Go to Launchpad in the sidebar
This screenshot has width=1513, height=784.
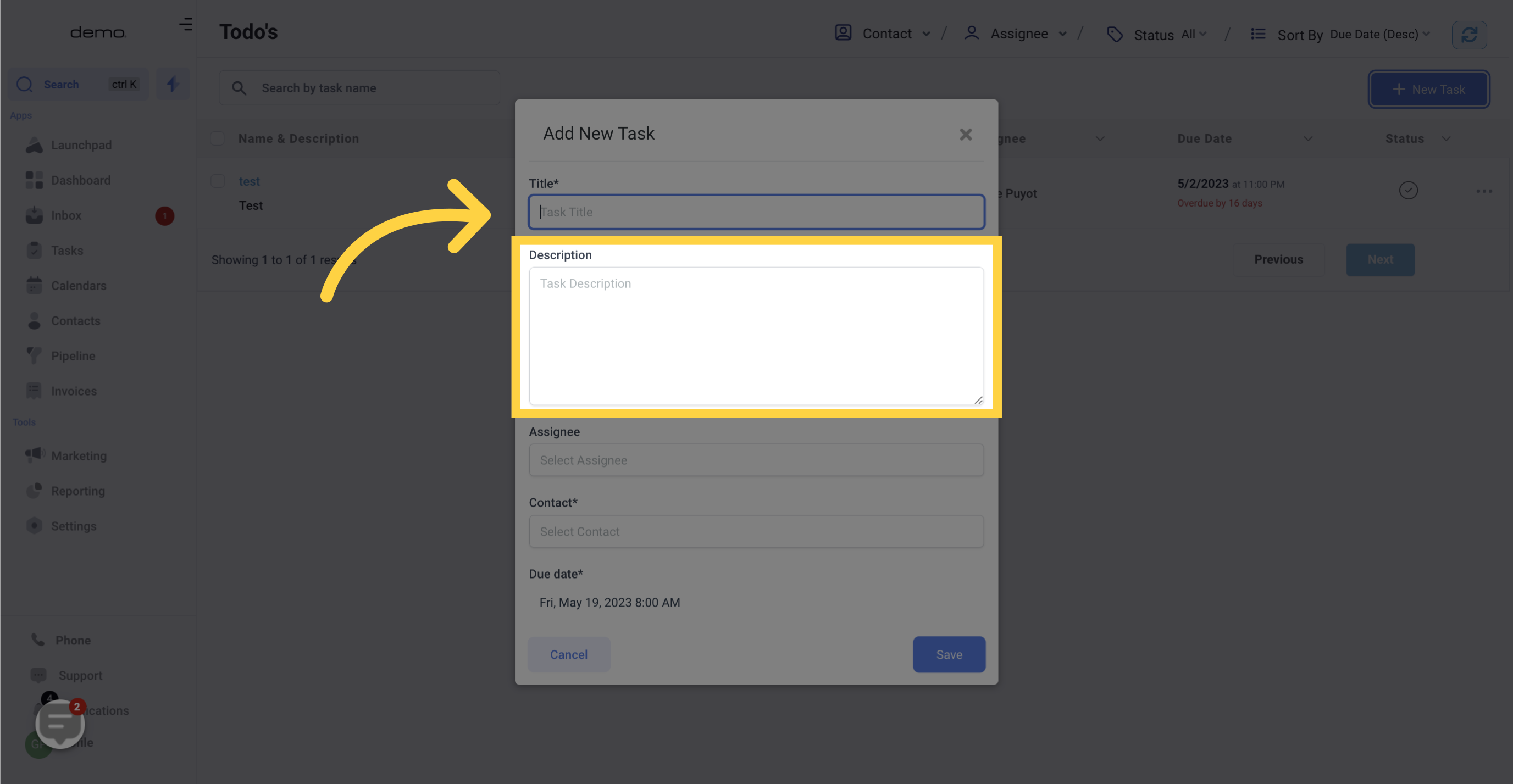81,145
